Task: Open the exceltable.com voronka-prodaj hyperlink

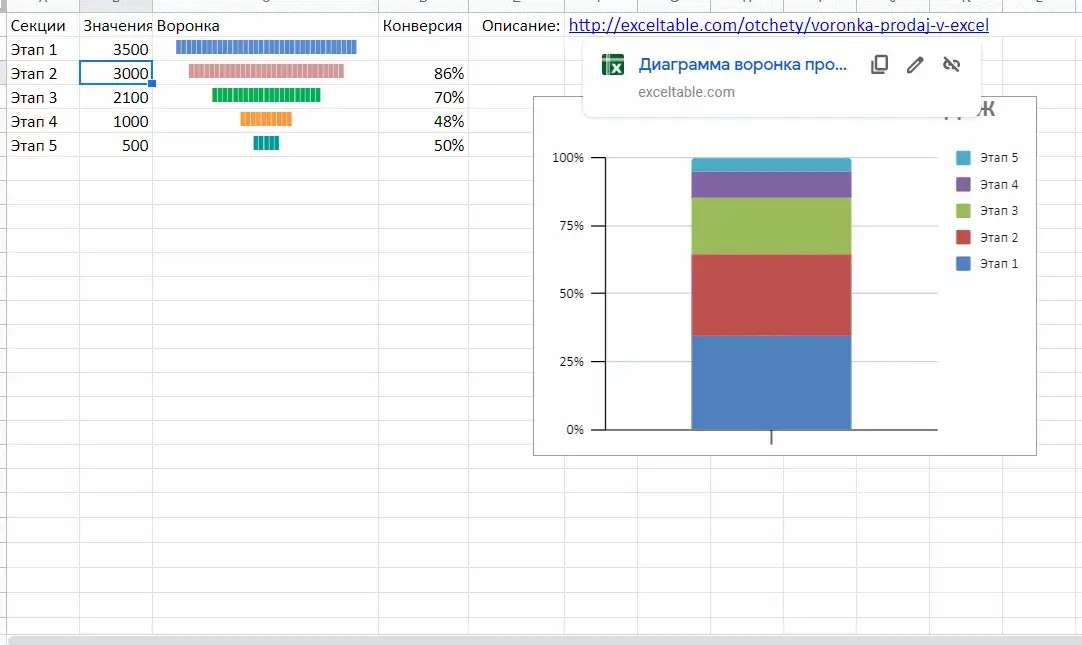Action: (778, 26)
